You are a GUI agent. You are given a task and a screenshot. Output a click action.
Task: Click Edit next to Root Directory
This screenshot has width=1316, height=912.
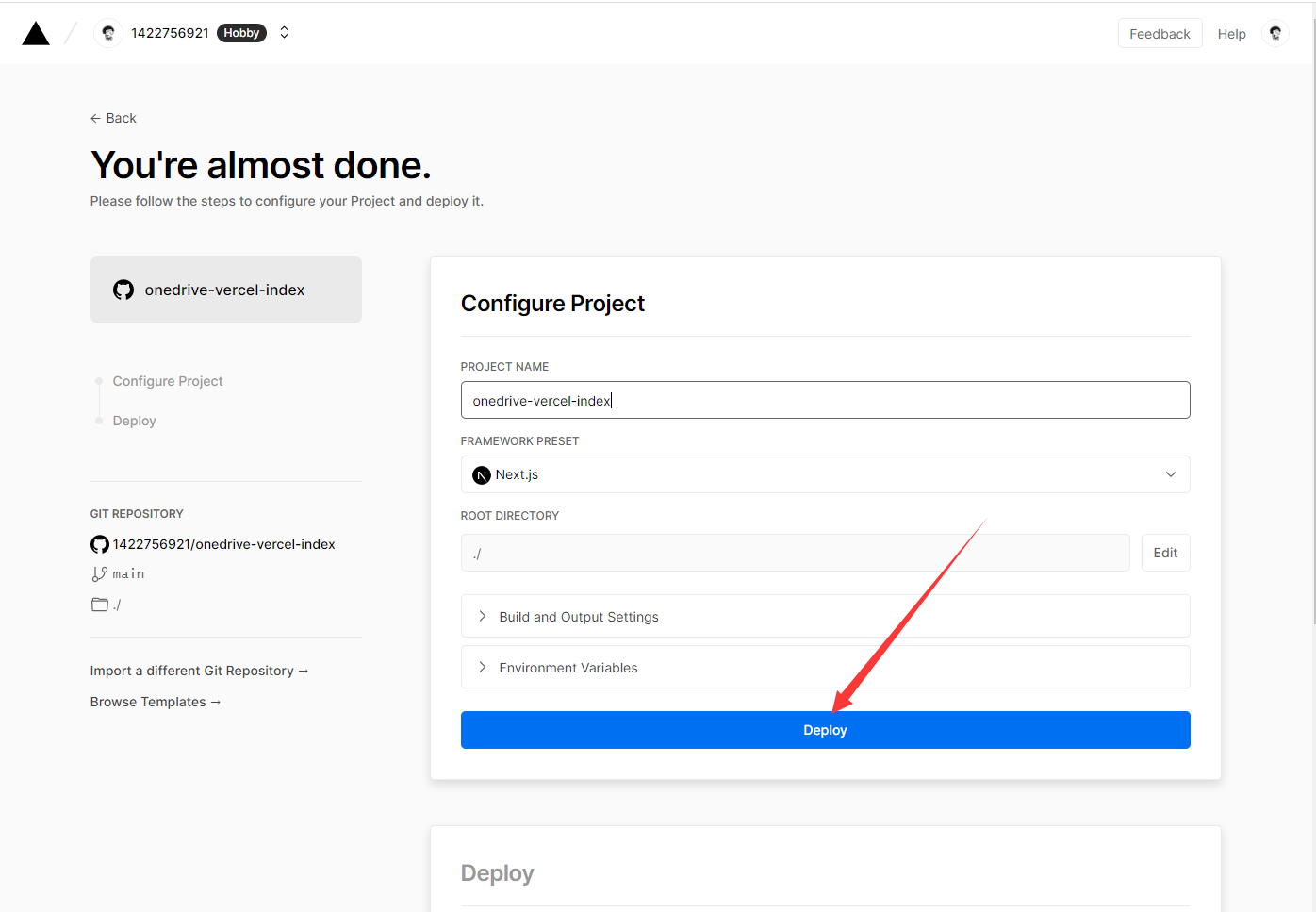[x=1165, y=553]
